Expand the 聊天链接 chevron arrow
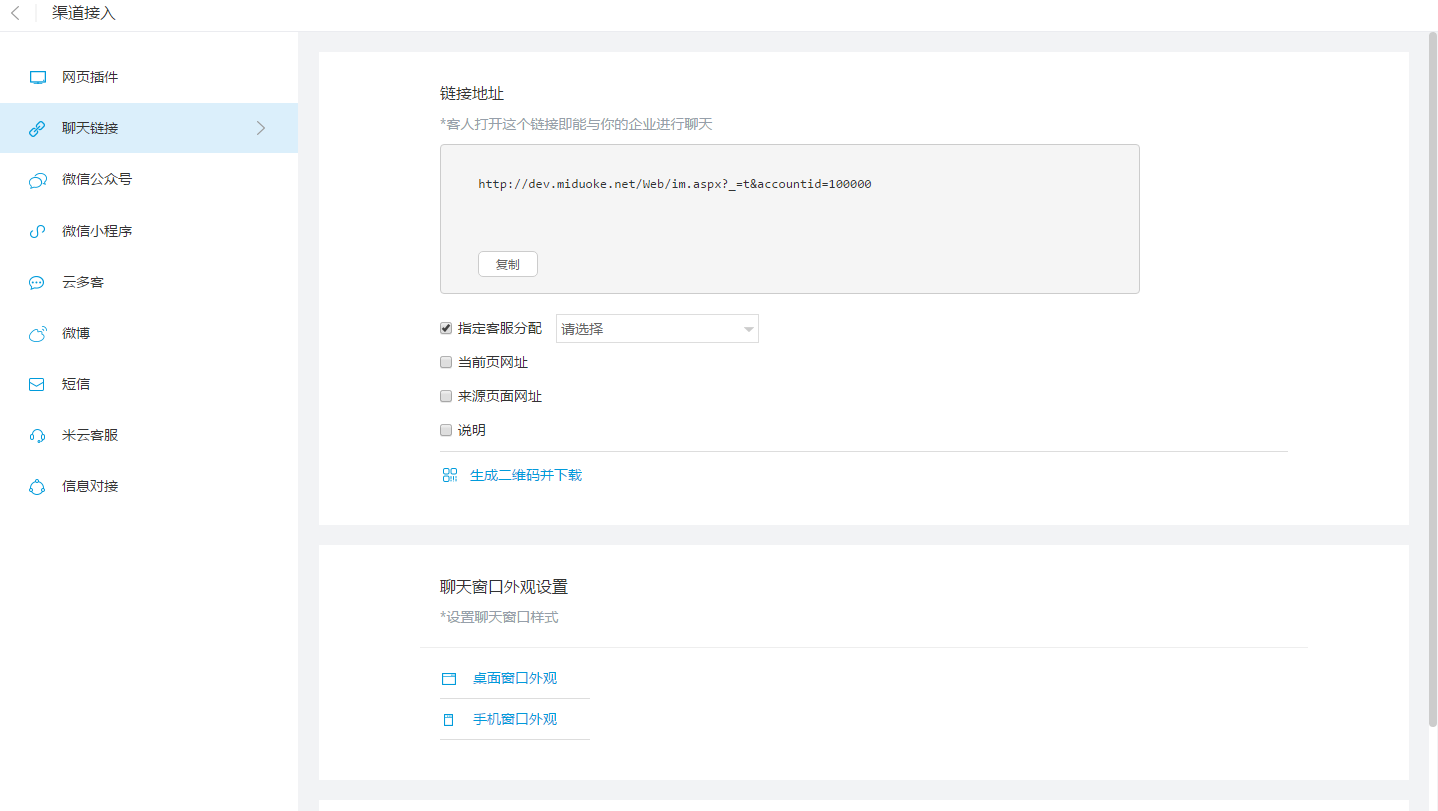This screenshot has width=1438, height=811. point(261,128)
